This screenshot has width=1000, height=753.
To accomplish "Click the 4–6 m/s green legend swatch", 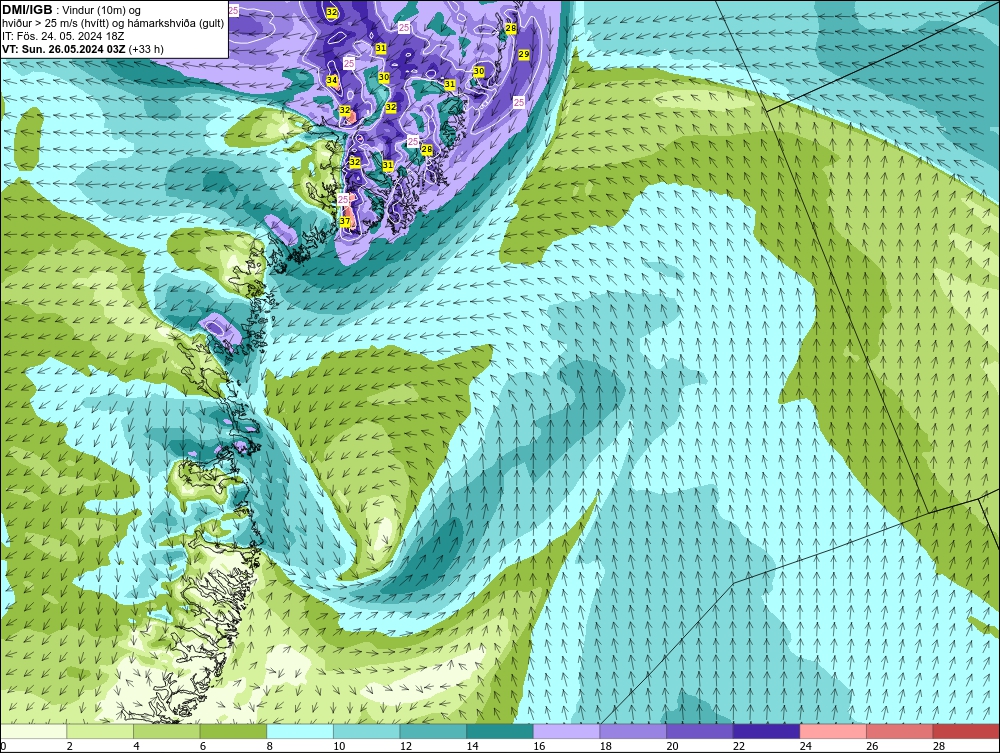I will [166, 731].
